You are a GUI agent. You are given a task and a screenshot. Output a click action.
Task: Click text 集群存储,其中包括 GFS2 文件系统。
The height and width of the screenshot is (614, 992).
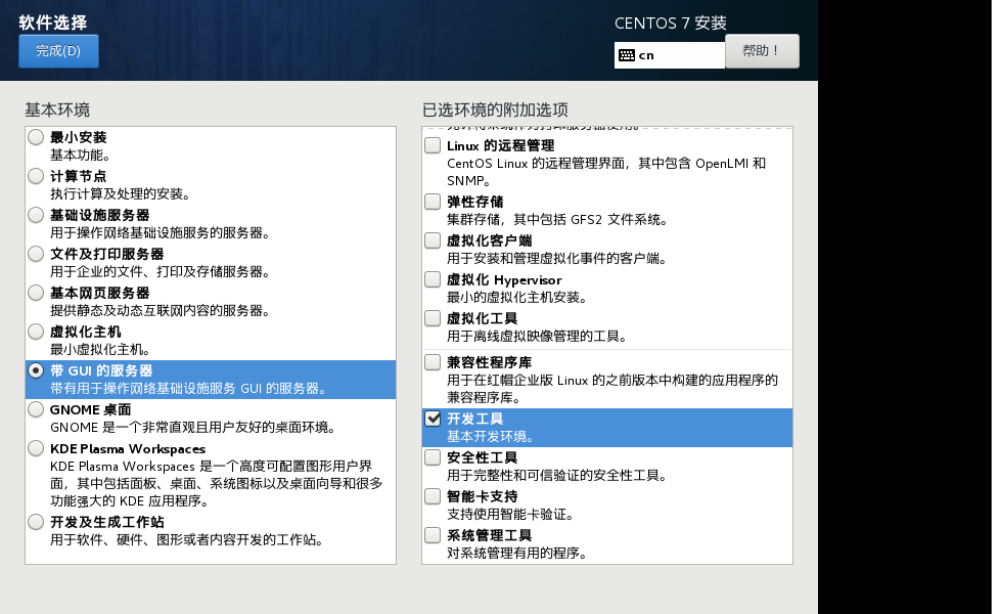557,219
